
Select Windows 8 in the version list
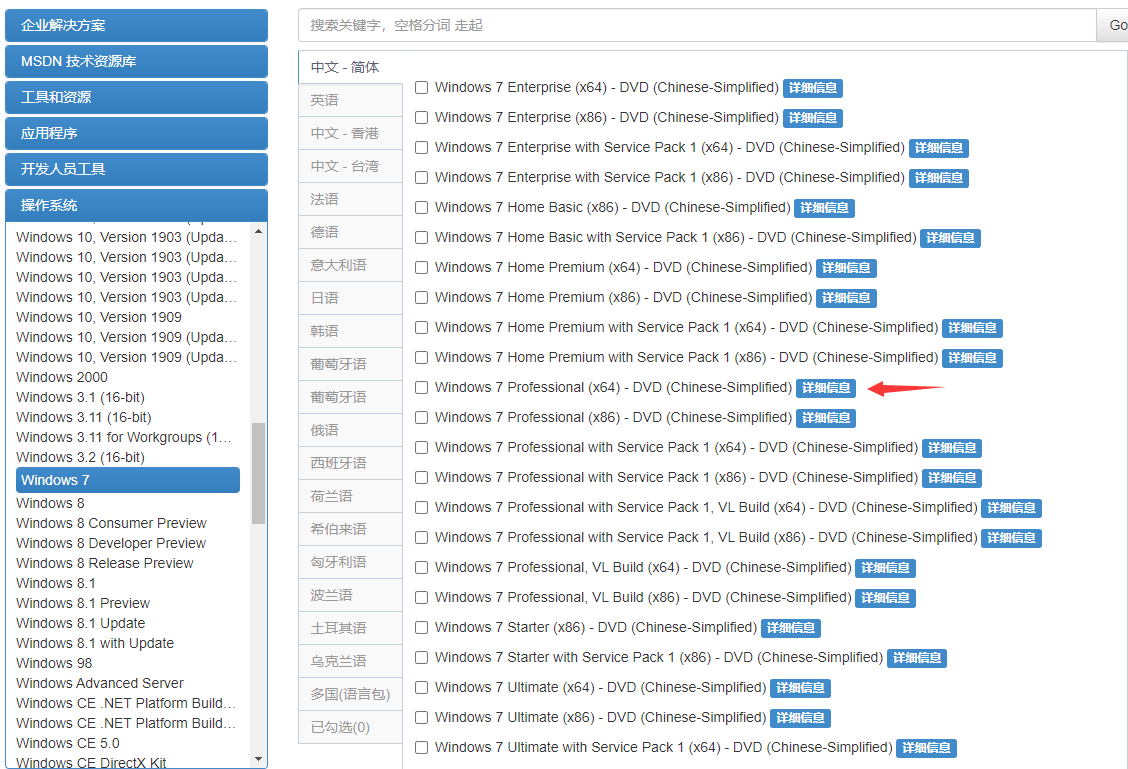(50, 503)
